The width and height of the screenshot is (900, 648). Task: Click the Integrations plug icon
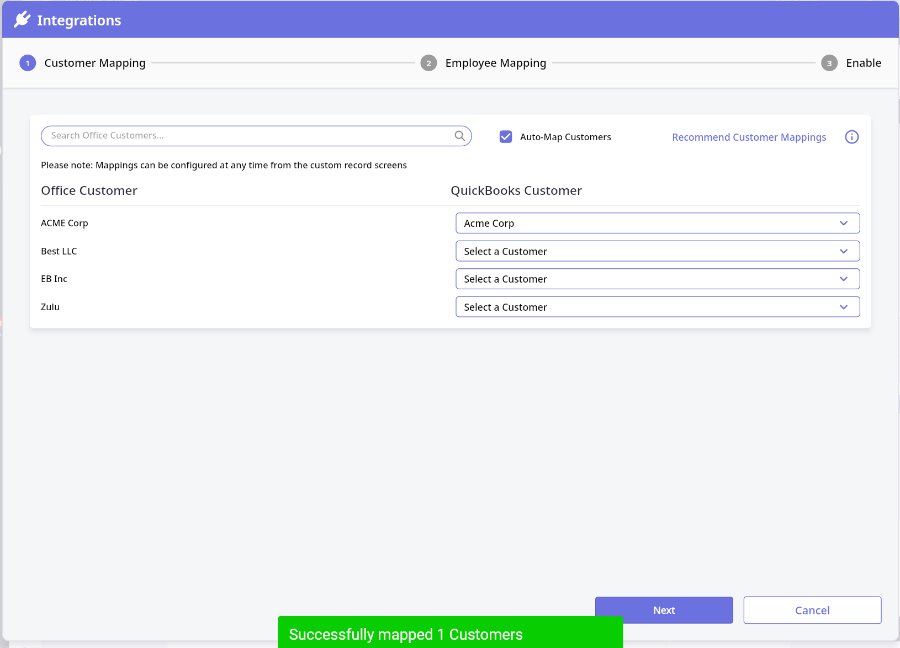22,20
